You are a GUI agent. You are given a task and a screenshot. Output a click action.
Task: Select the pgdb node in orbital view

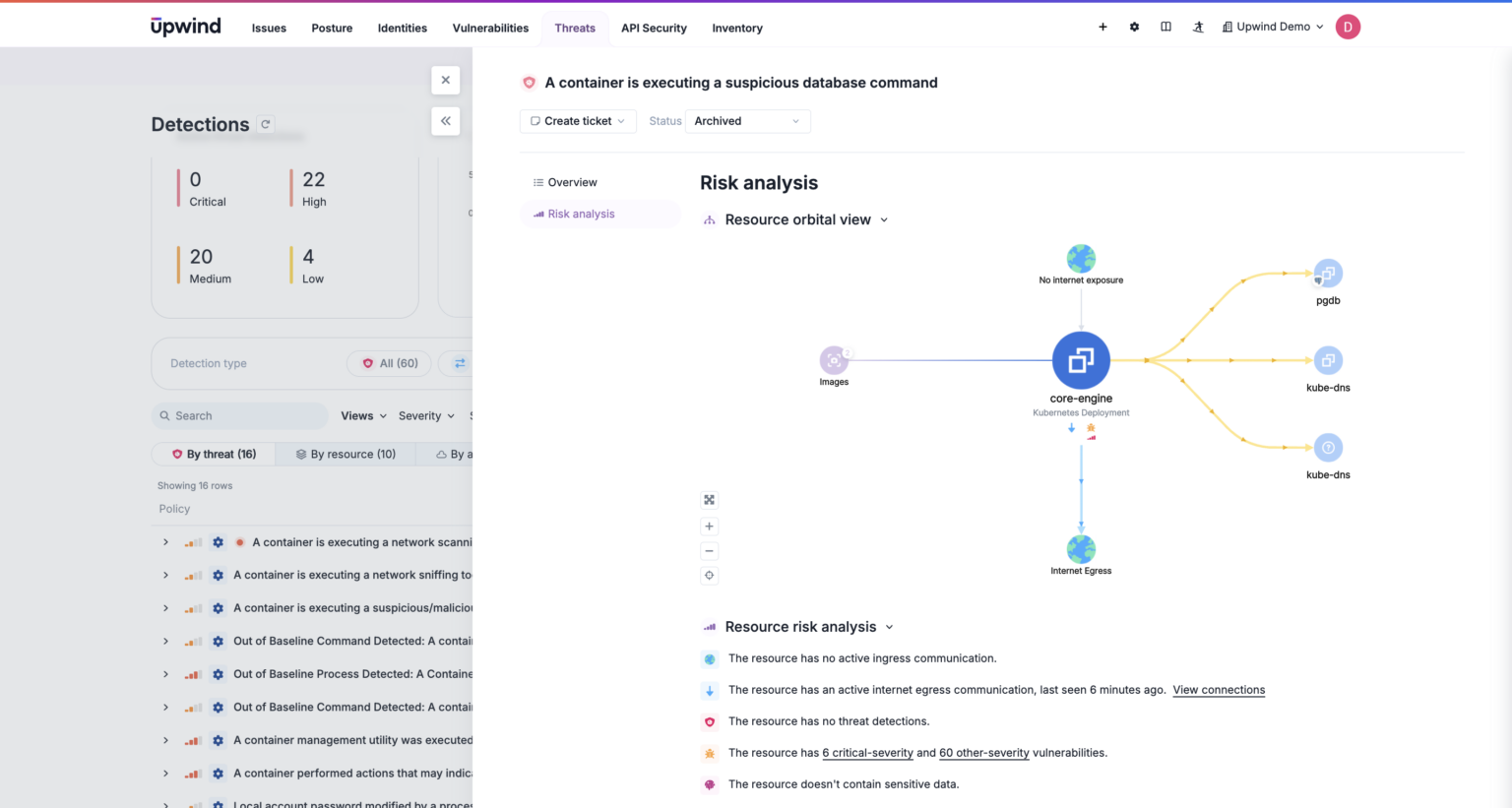click(x=1328, y=274)
